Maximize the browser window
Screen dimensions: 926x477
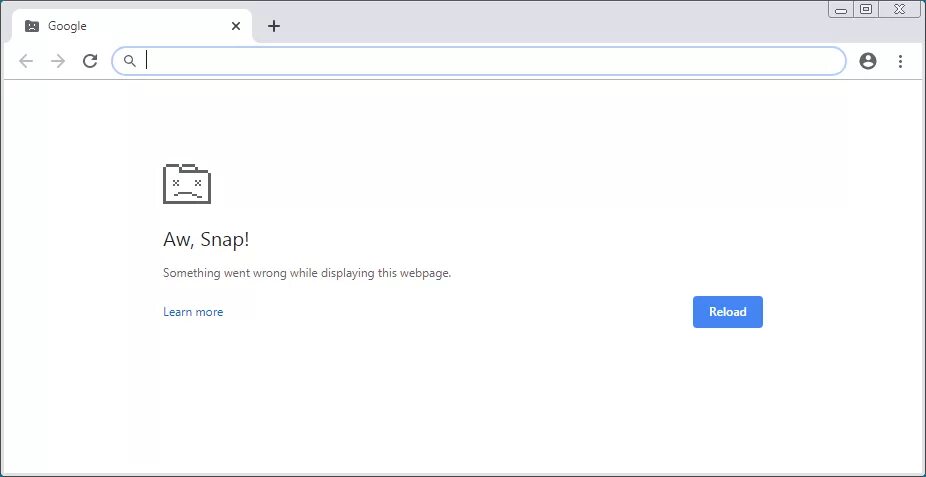[866, 9]
